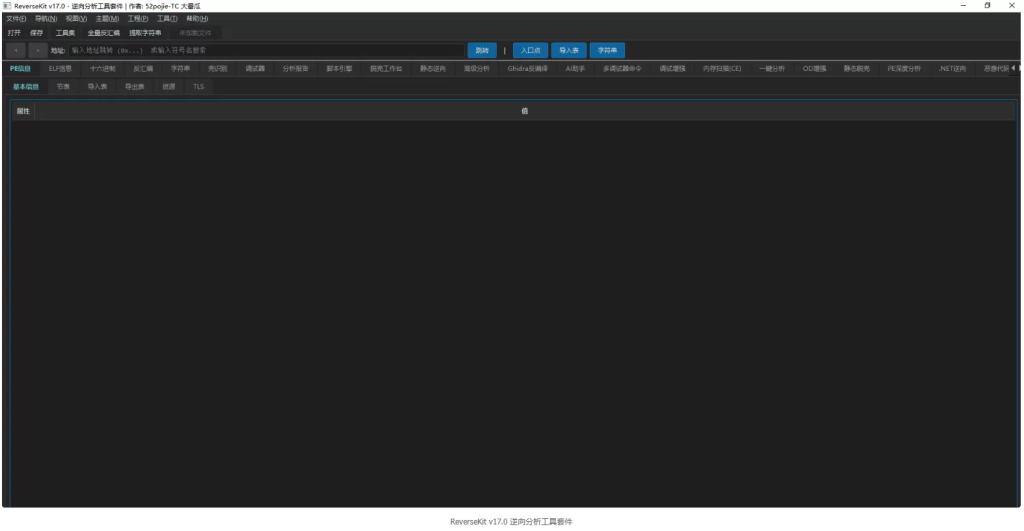Image resolution: width=1024 pixels, height=531 pixels.
Task: Click the 属性 column header
Action: (x=24, y=111)
